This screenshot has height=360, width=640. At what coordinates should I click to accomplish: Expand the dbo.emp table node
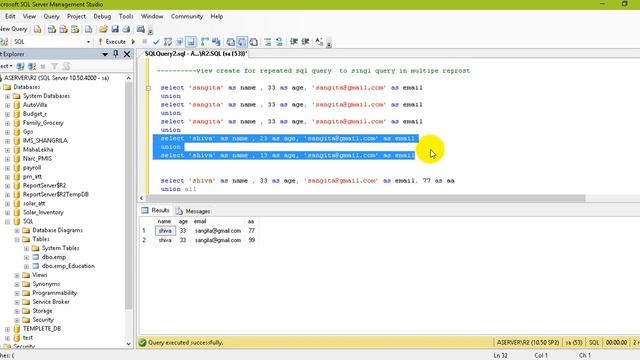26,257
